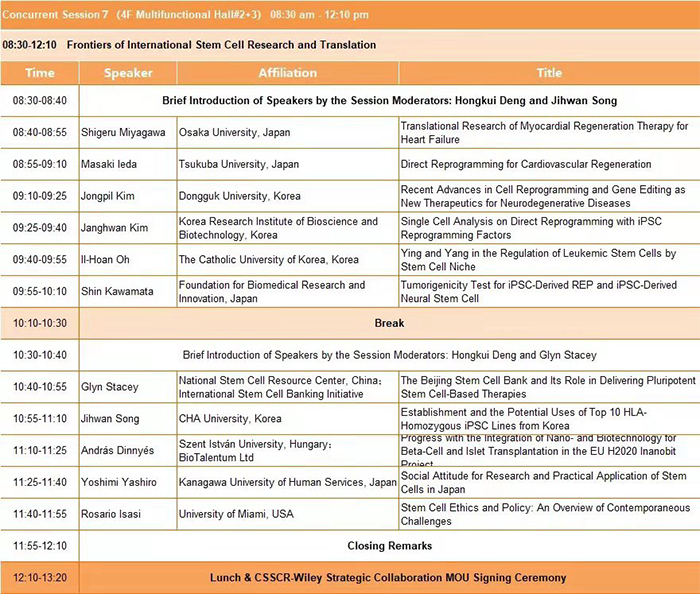
Task: Click the Title column header
Action: tap(548, 73)
